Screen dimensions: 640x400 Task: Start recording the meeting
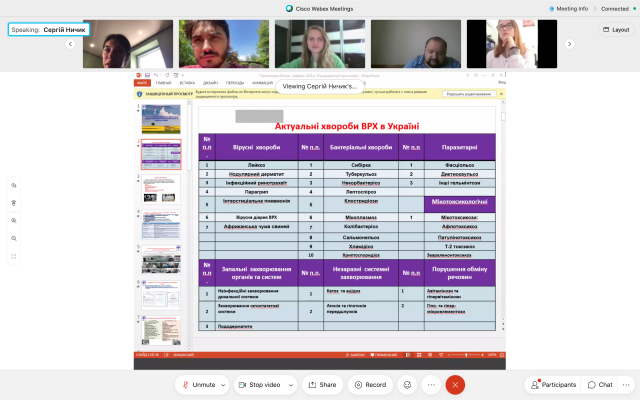370,385
